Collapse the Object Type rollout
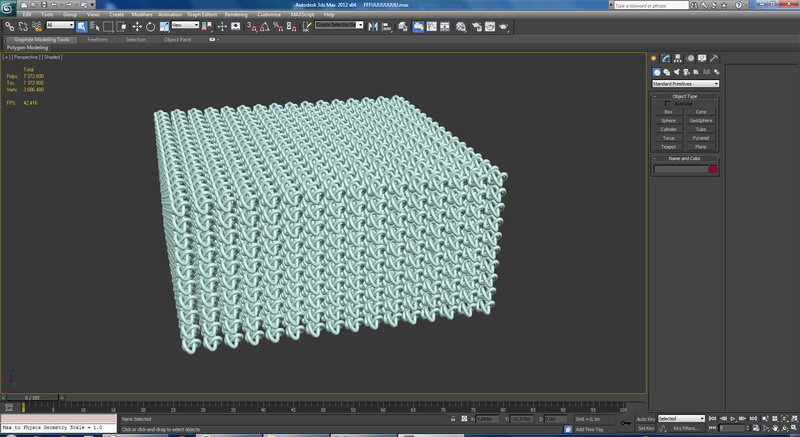 (x=685, y=96)
